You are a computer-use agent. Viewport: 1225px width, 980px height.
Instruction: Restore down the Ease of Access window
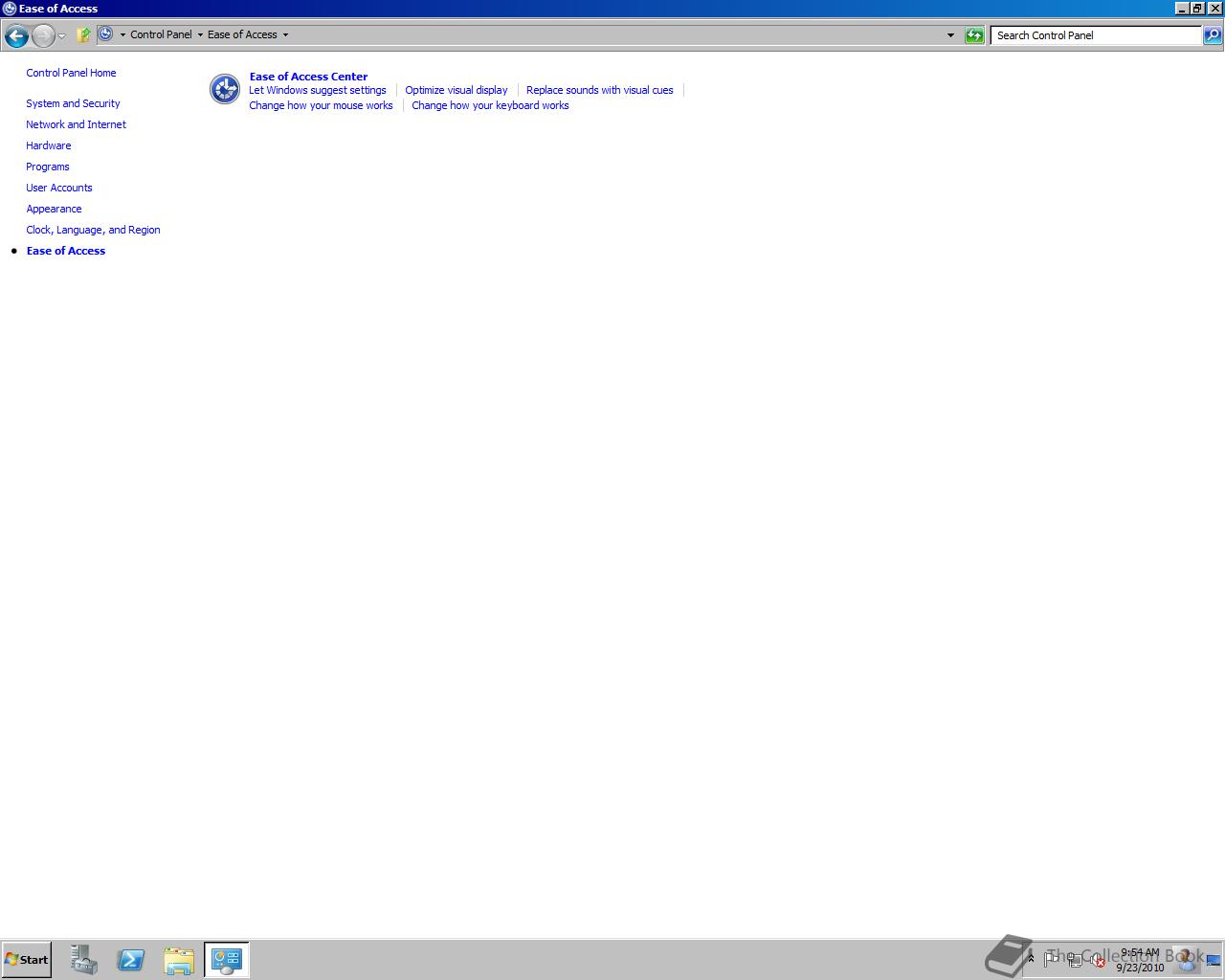(1197, 9)
